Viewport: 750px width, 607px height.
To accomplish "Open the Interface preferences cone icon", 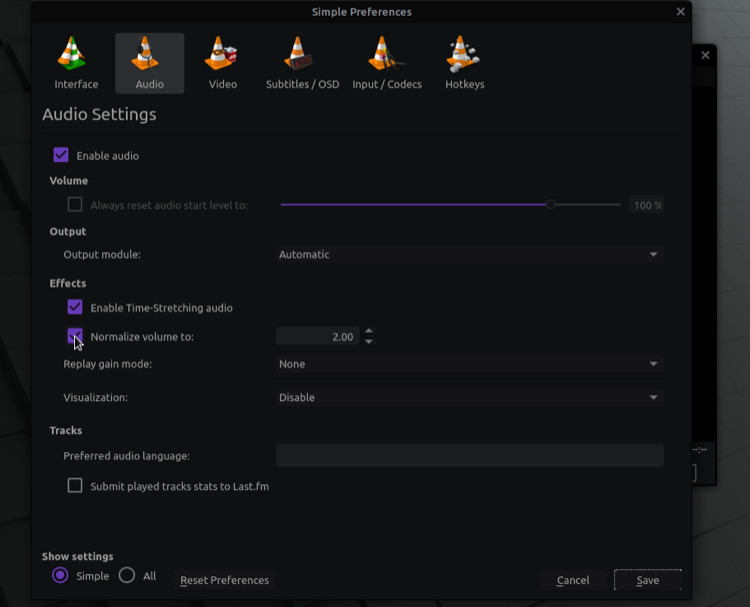I will click(x=72, y=53).
